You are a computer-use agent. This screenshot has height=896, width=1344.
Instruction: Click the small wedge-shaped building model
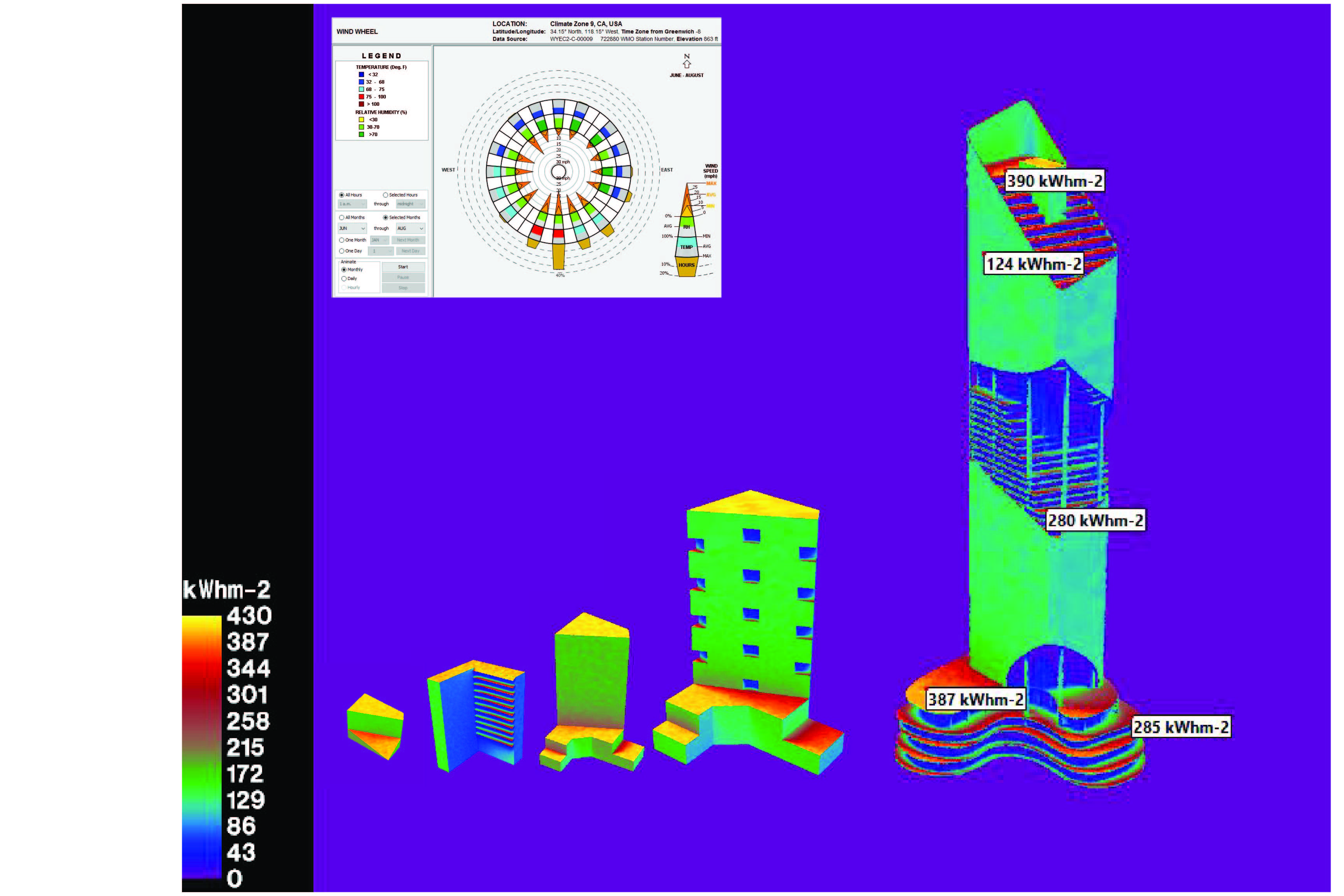pos(375,726)
